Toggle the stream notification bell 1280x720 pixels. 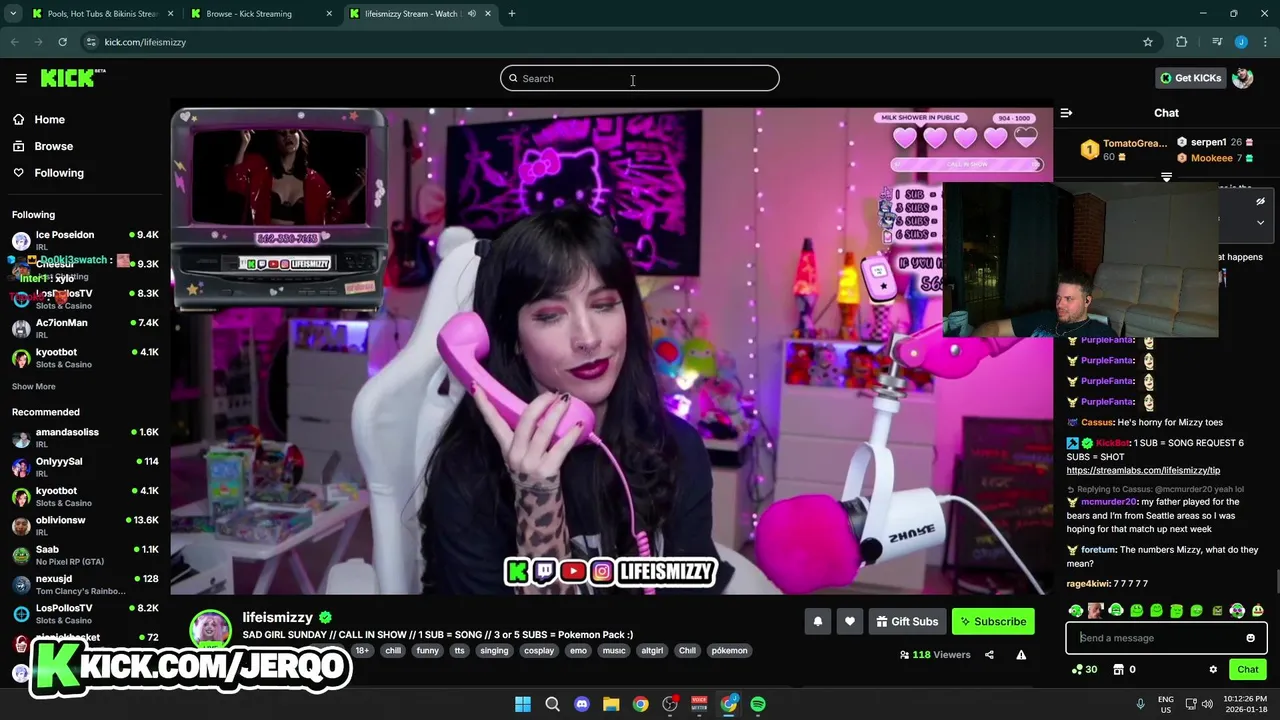[817, 622]
